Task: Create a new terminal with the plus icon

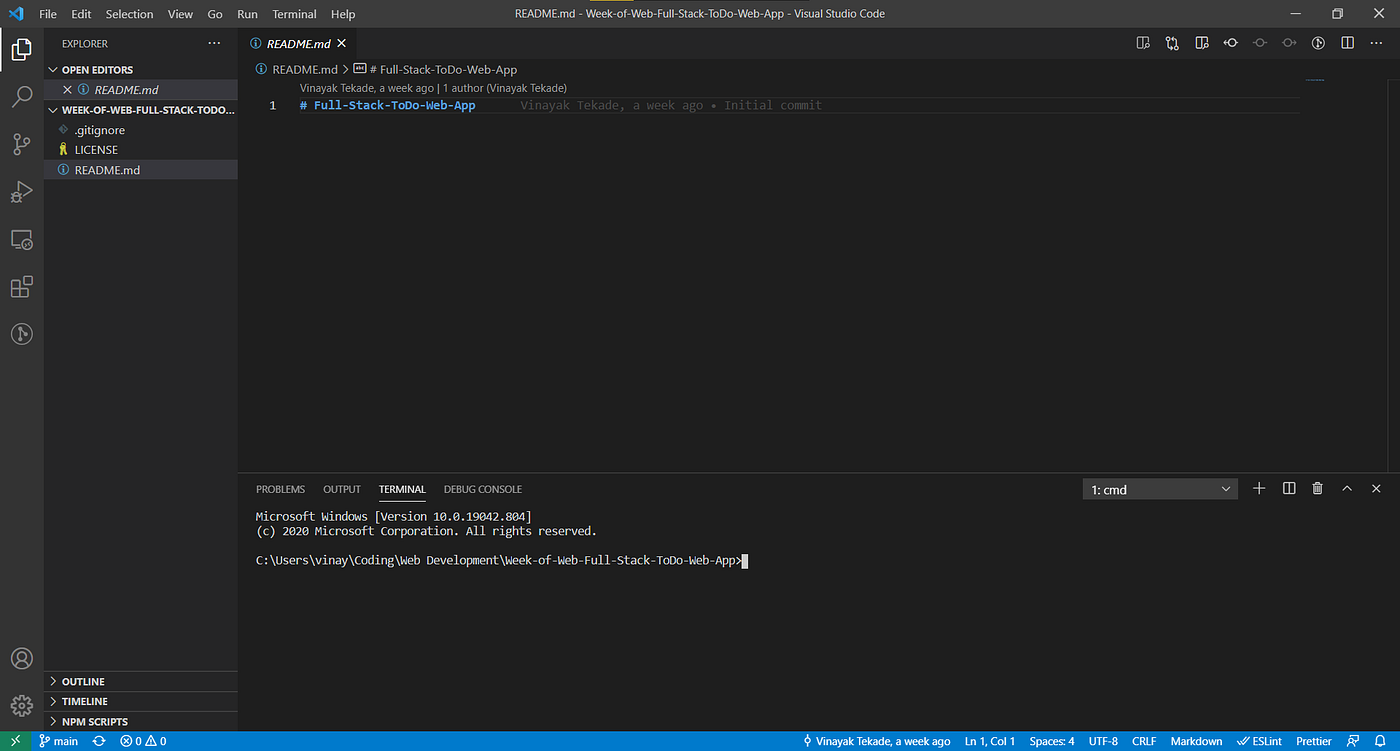Action: [1258, 488]
